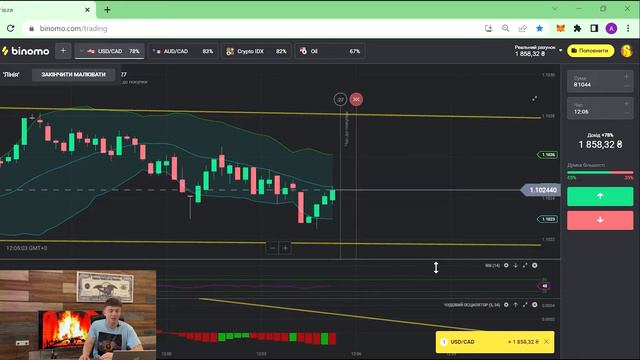Click the red purchase deadline timer marker

[x=356, y=99]
